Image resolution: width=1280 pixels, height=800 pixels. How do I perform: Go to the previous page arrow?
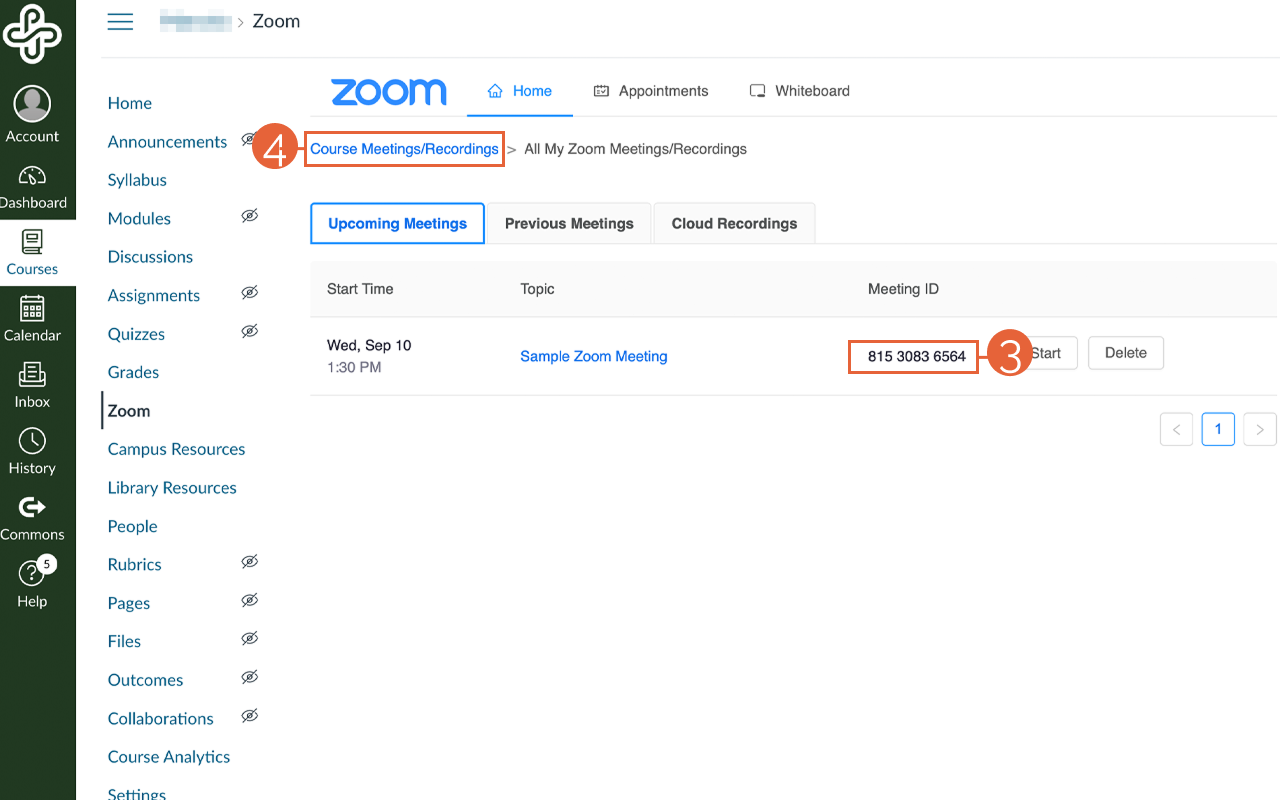pyautogui.click(x=1176, y=429)
